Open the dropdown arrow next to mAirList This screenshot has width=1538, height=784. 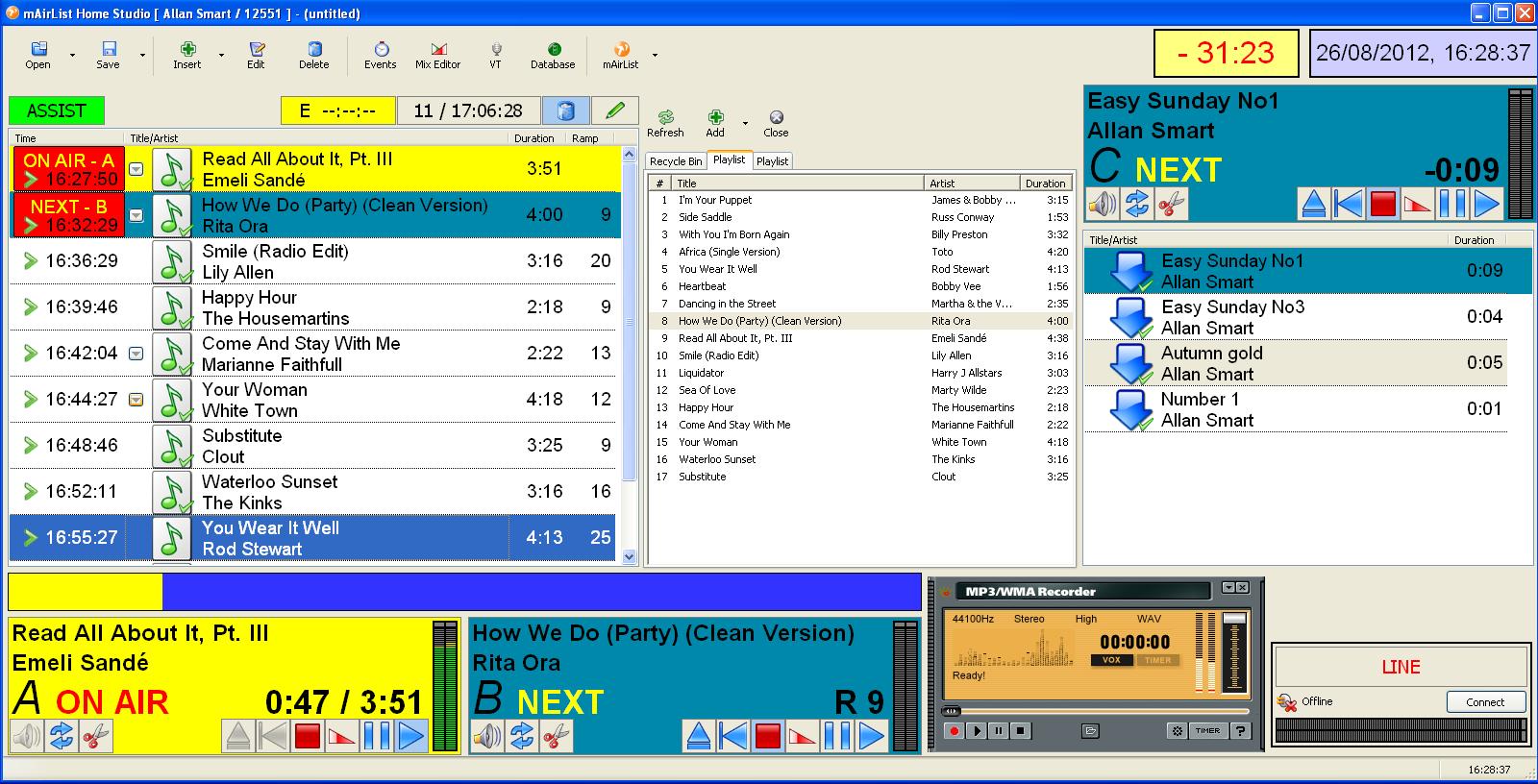[655, 55]
